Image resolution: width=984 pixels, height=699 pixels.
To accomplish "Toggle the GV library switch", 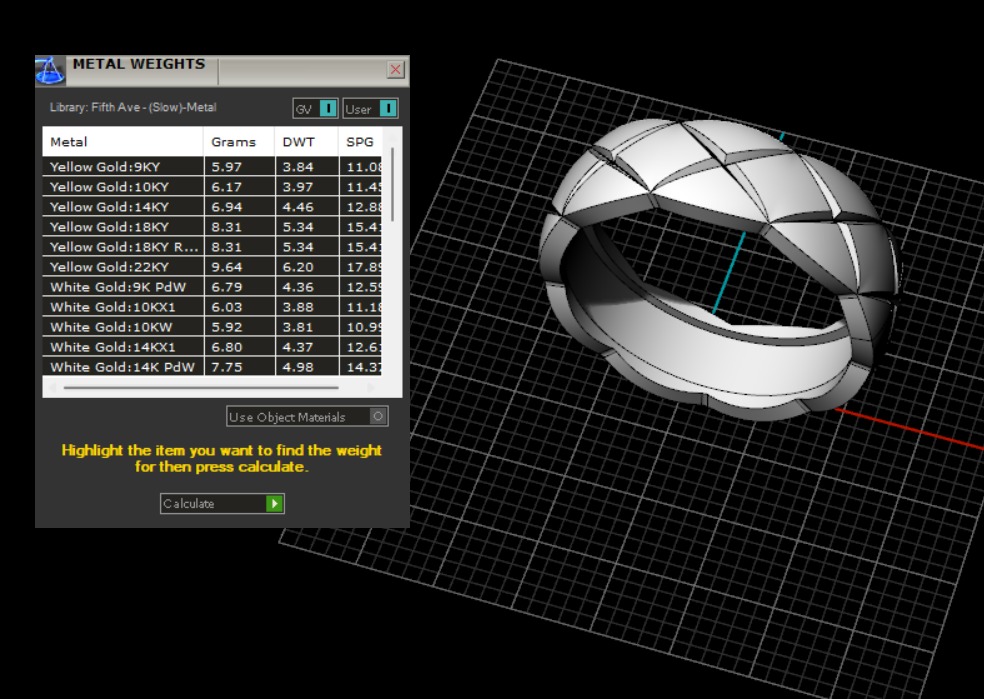I will point(316,109).
